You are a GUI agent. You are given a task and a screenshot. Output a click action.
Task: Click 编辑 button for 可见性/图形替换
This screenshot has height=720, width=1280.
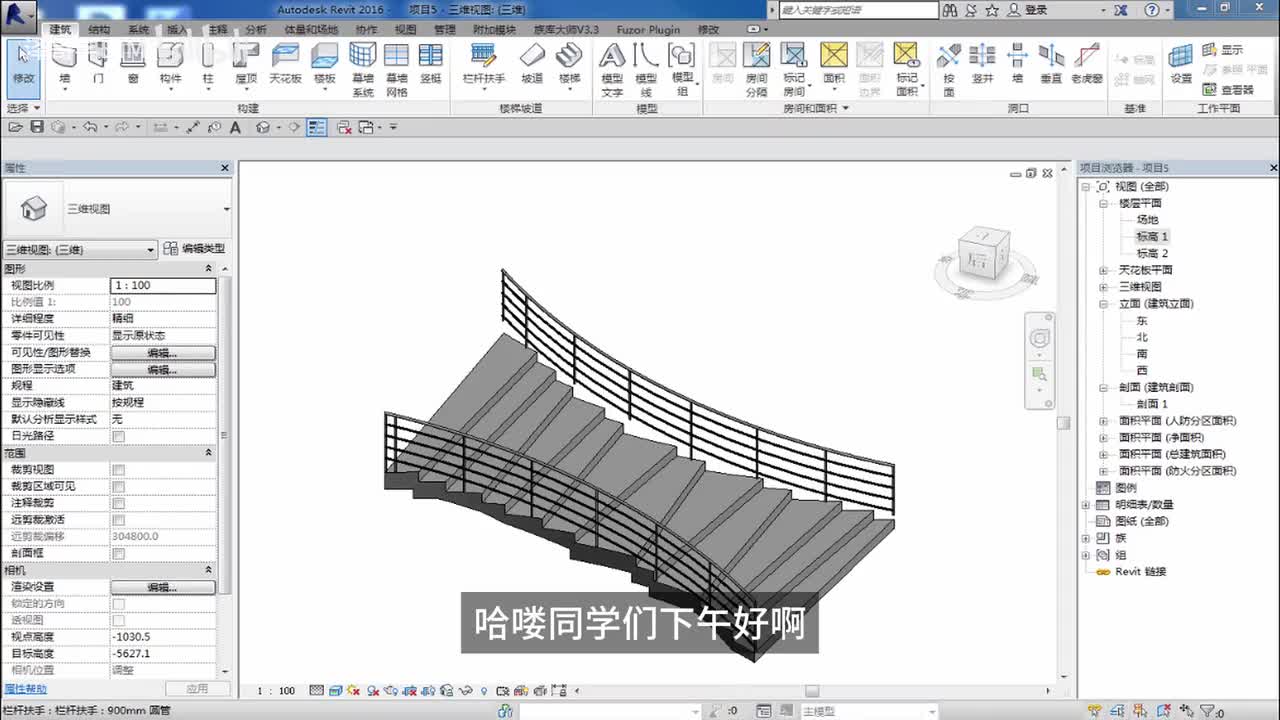(163, 353)
